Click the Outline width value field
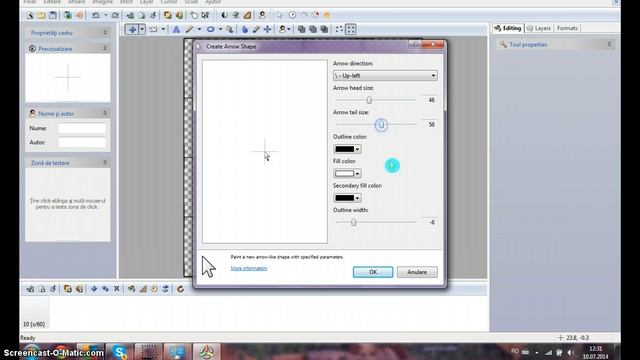Viewport: 640px width, 360px height. coord(429,222)
